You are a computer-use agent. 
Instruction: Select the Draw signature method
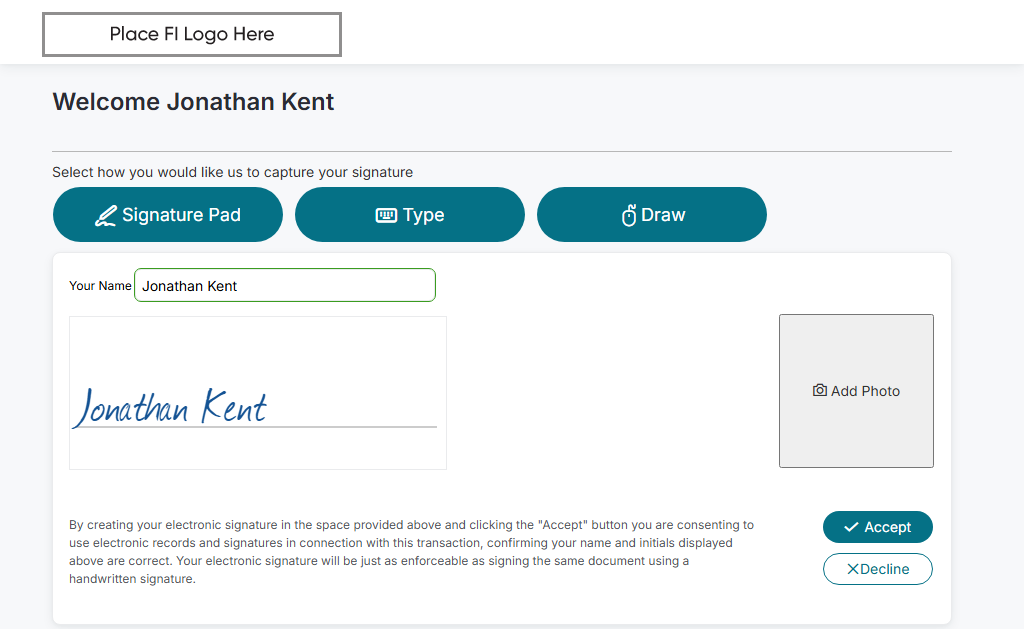pyautogui.click(x=652, y=215)
